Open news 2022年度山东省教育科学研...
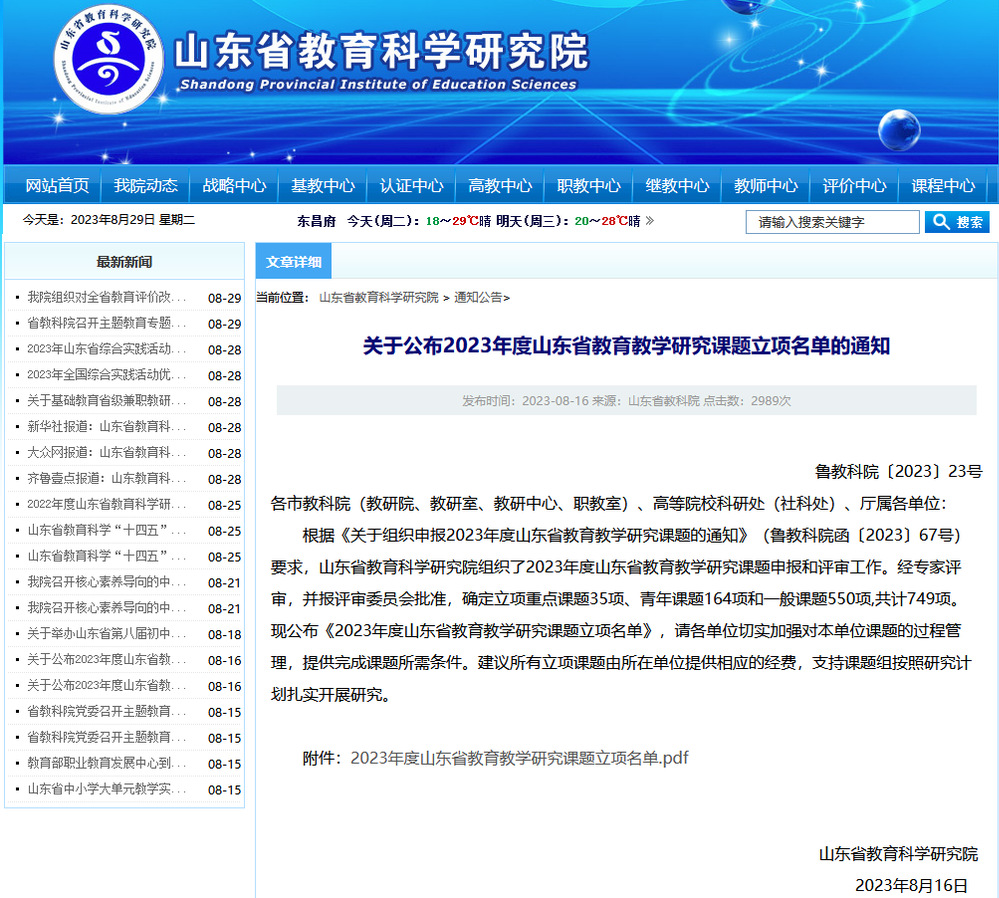The height and width of the screenshot is (898, 999). [107, 505]
